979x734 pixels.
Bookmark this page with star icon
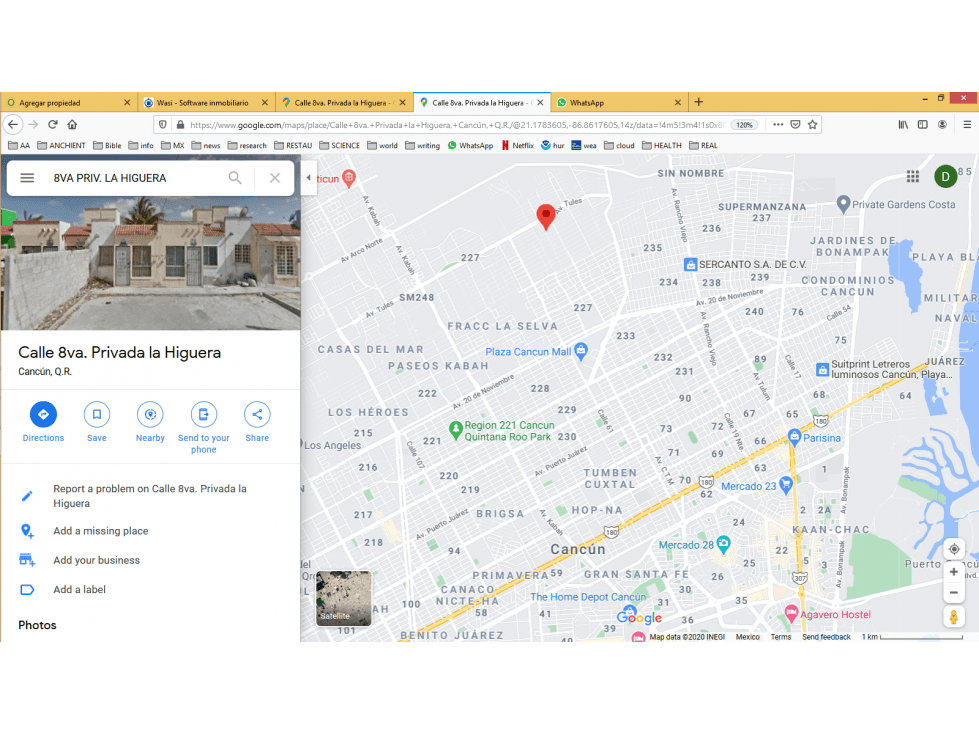click(812, 124)
